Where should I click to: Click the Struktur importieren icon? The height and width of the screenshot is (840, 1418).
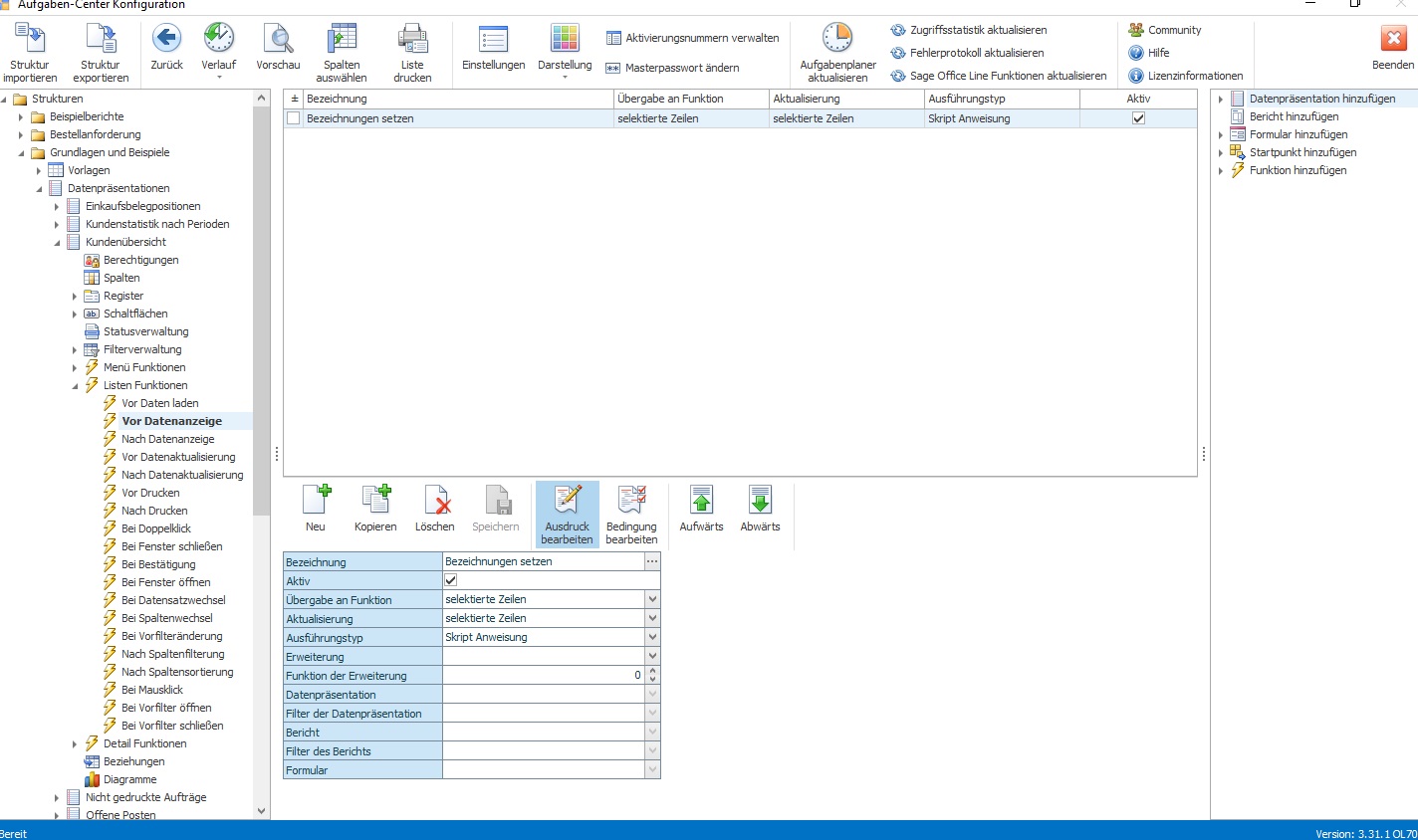30,39
